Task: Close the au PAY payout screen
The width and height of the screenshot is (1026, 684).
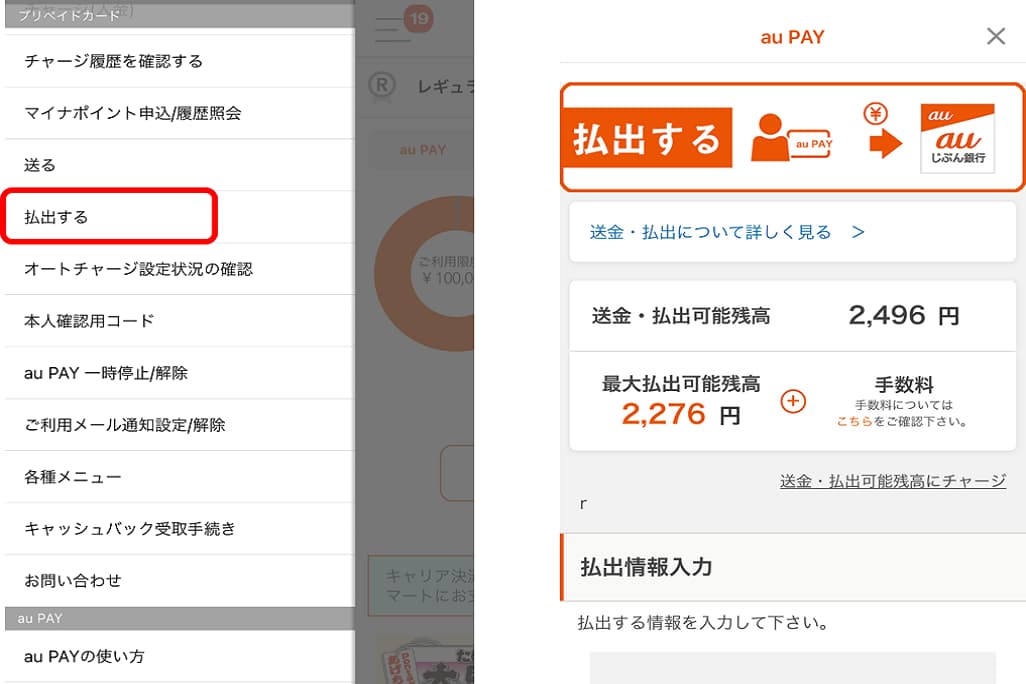Action: click(996, 36)
